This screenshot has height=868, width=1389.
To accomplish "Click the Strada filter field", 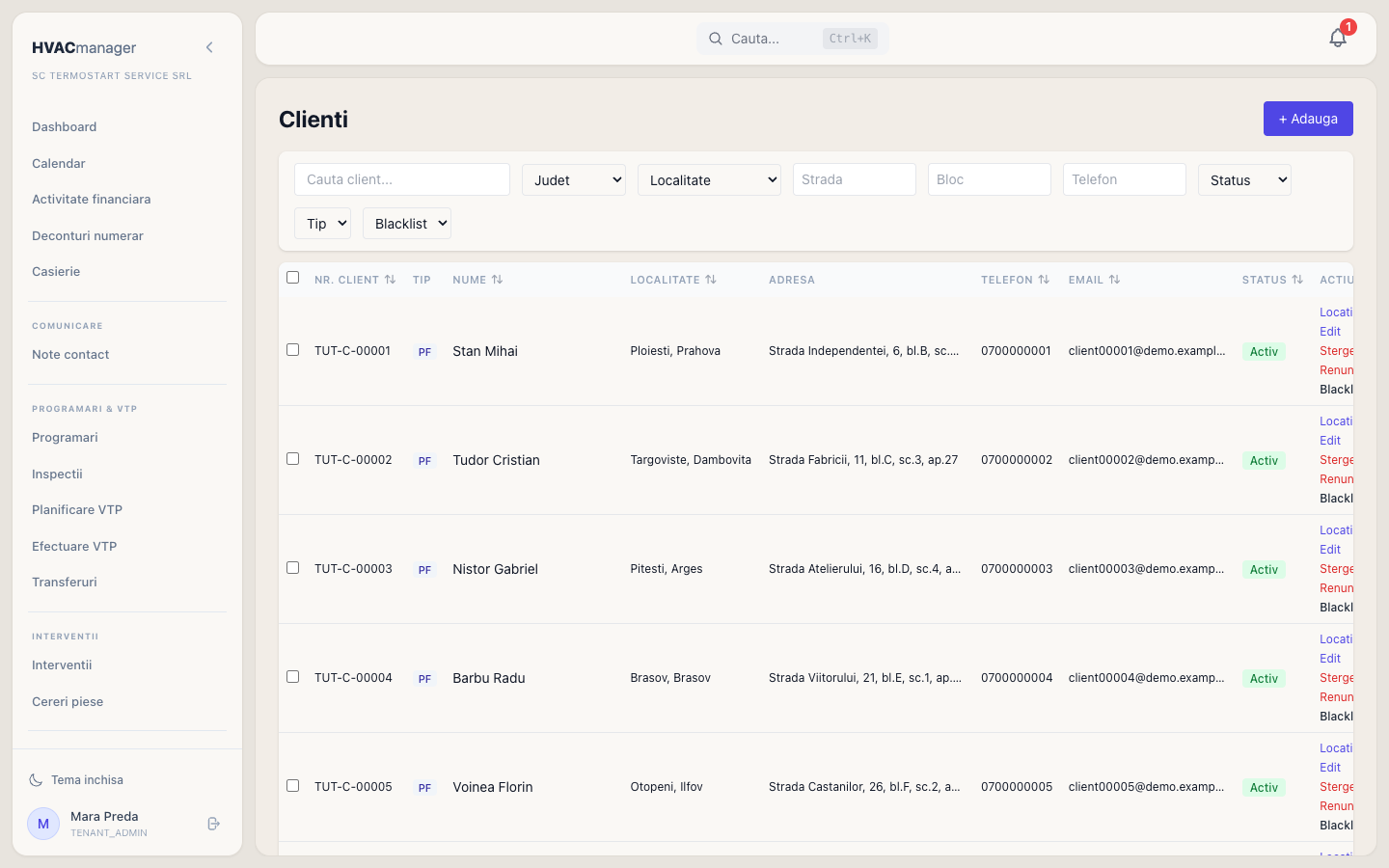I will pyautogui.click(x=855, y=179).
